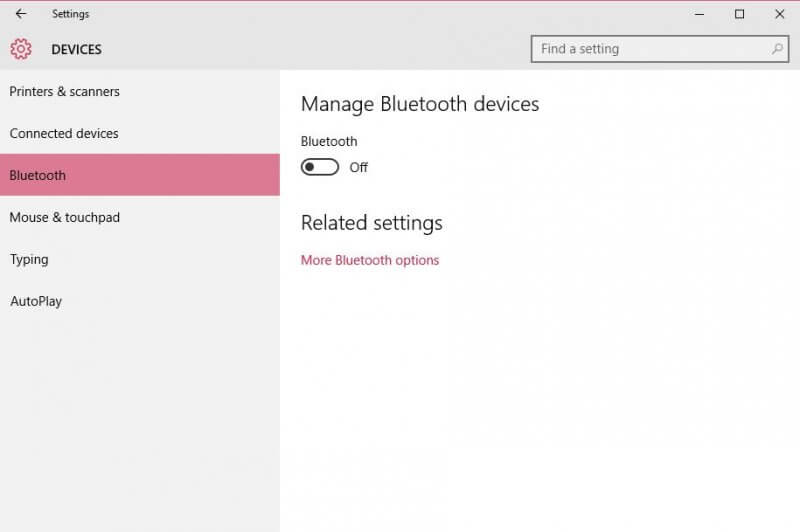Image resolution: width=800 pixels, height=532 pixels.
Task: Go back with the arrow icon
Action: tap(20, 14)
